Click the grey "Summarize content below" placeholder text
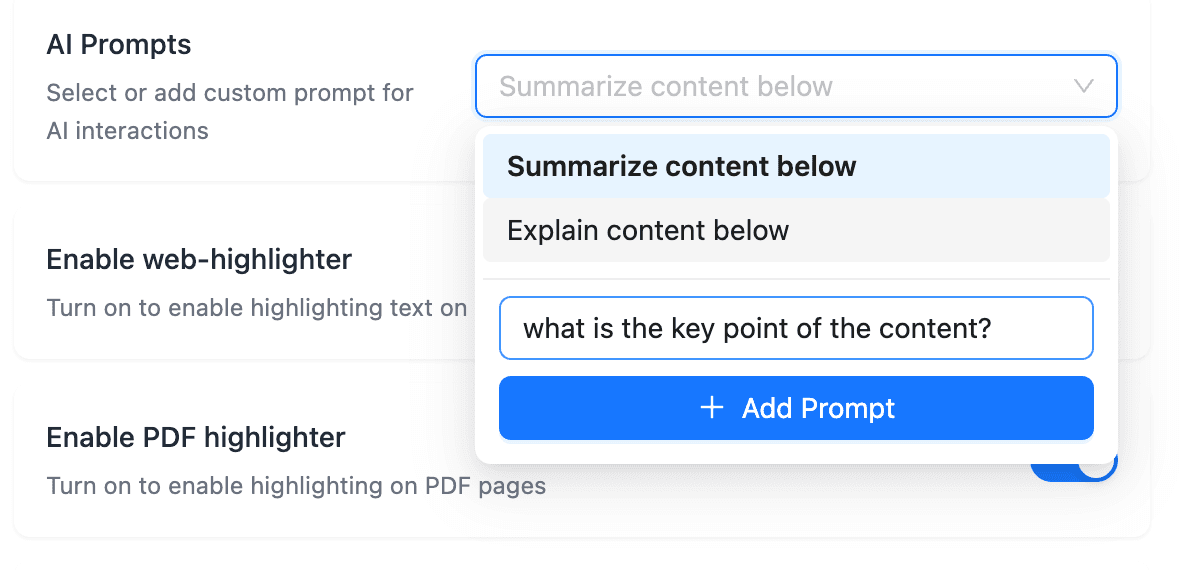This screenshot has width=1180, height=570. 666,87
